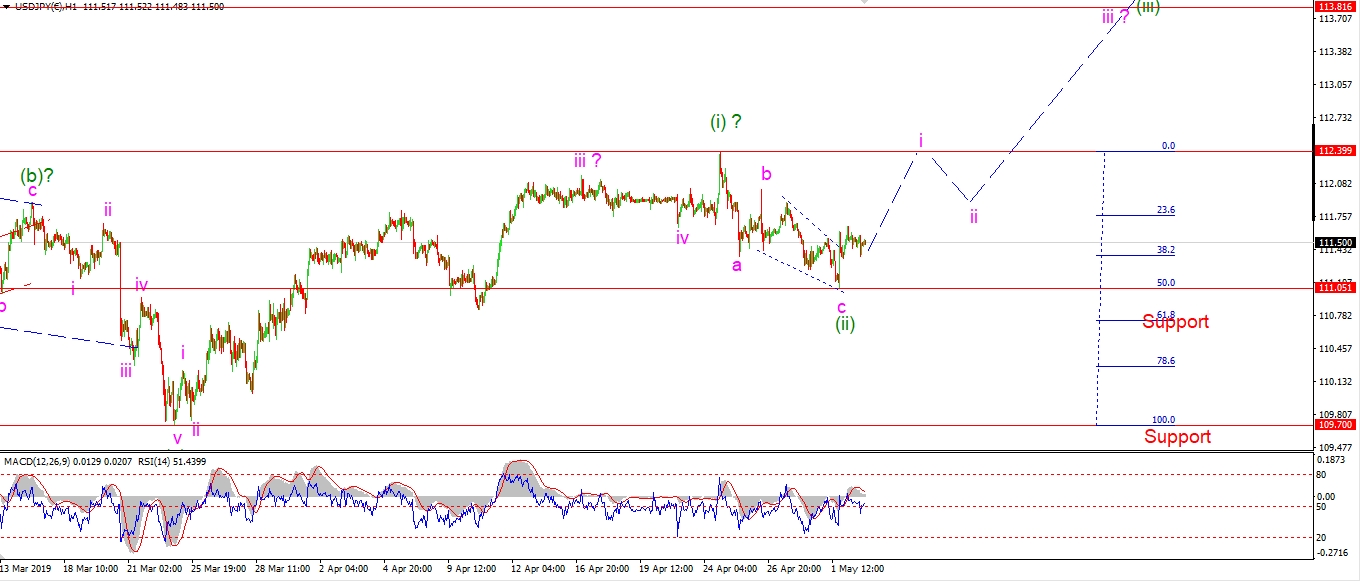Click the 13 Mar 2019 date label
This screenshot has height=581, width=1361.
pyautogui.click(x=27, y=568)
